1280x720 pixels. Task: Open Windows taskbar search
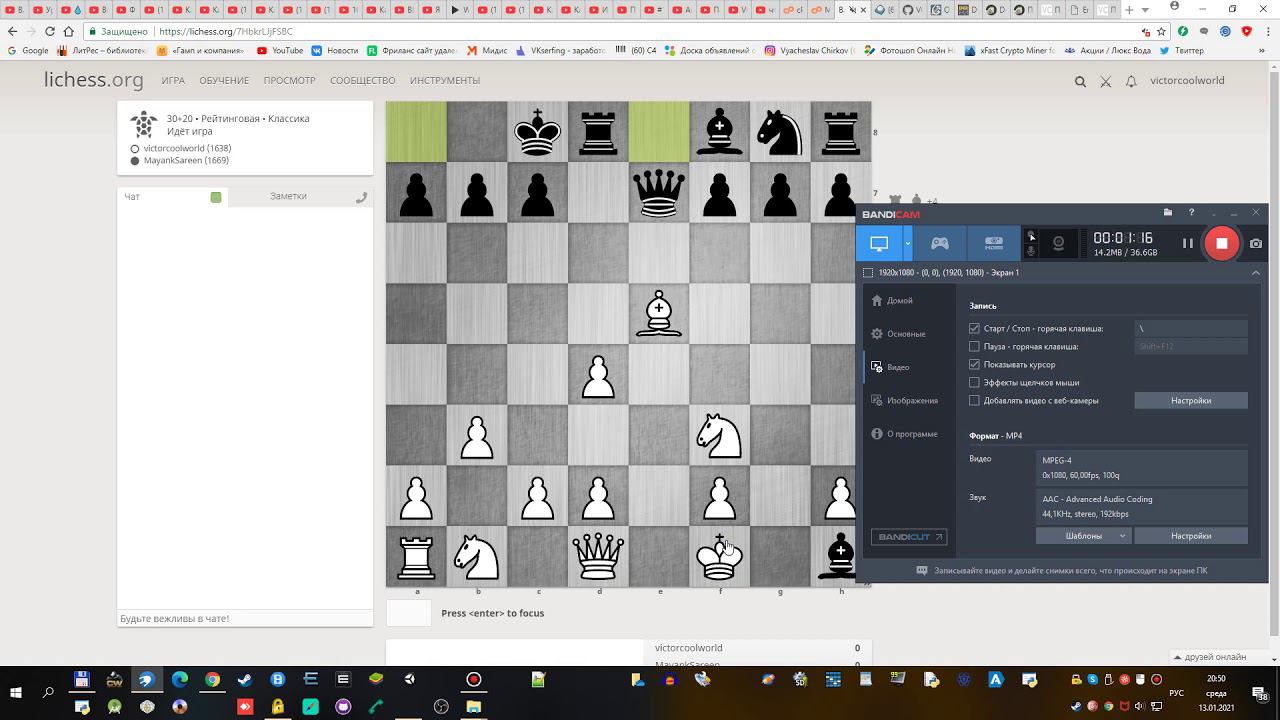tap(48, 693)
